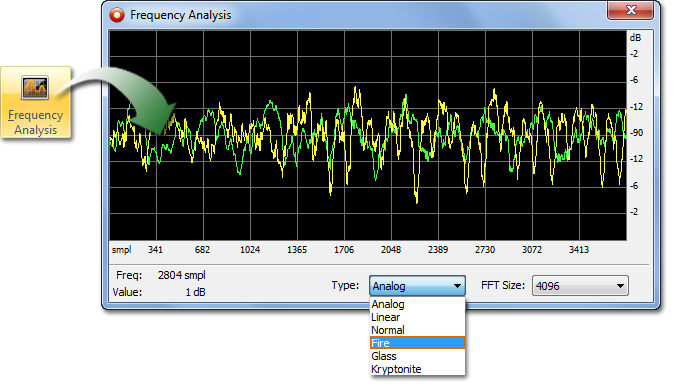Click the 2804 smpl frequency readout
Screen dimensions: 678x386
coord(182,275)
